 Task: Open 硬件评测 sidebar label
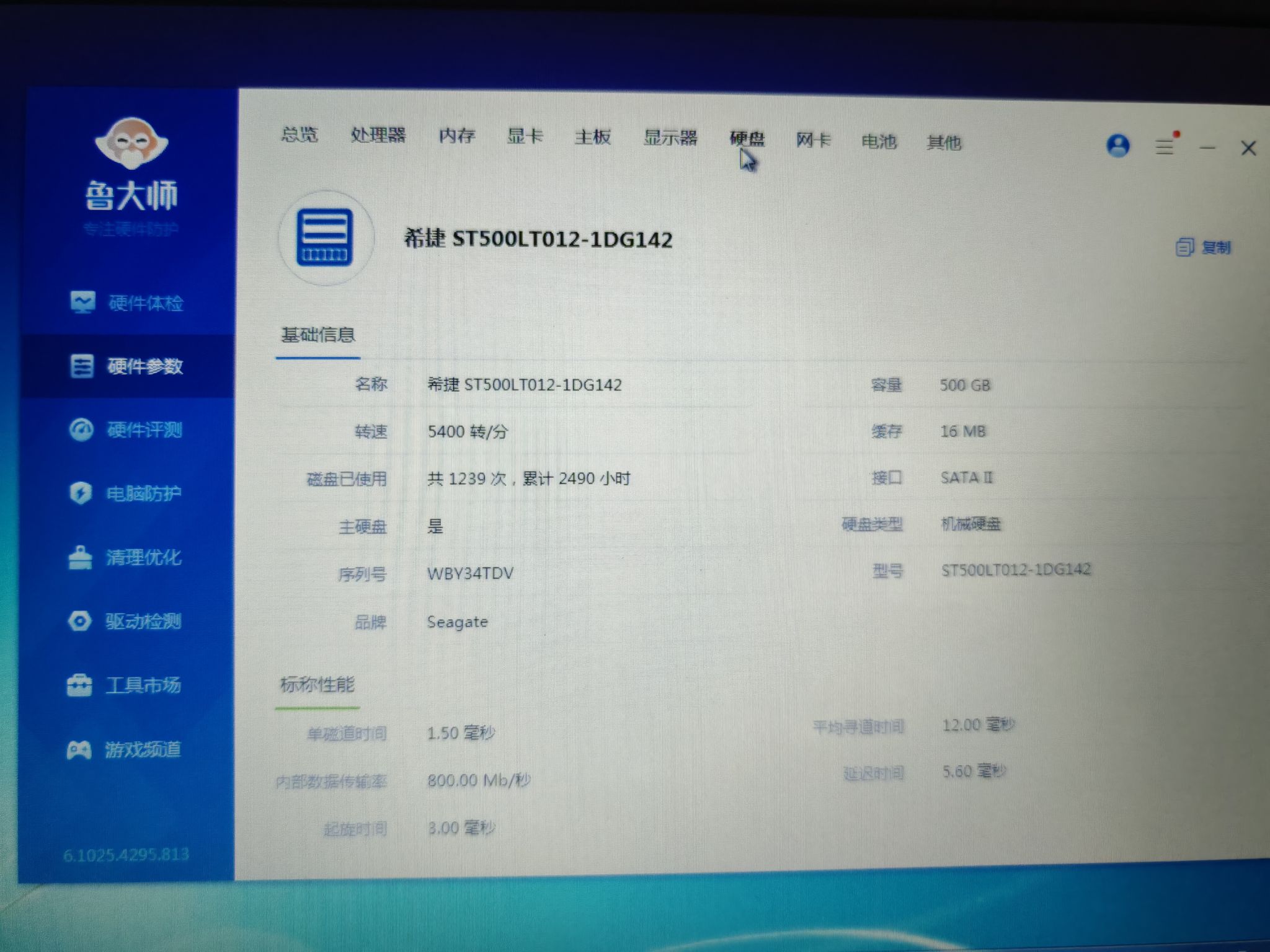[145, 430]
